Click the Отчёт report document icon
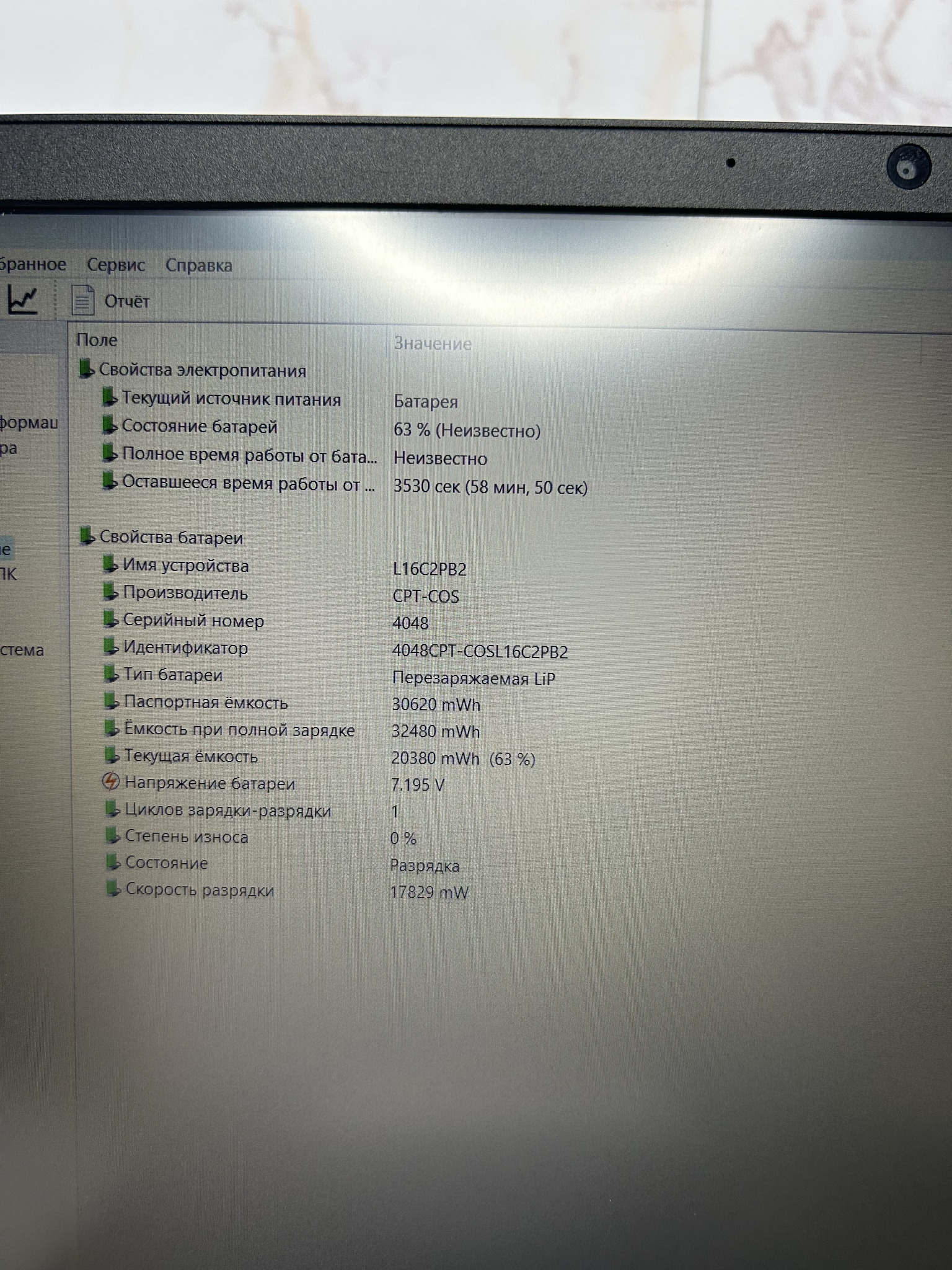This screenshot has width=952, height=1270. pos(83,301)
